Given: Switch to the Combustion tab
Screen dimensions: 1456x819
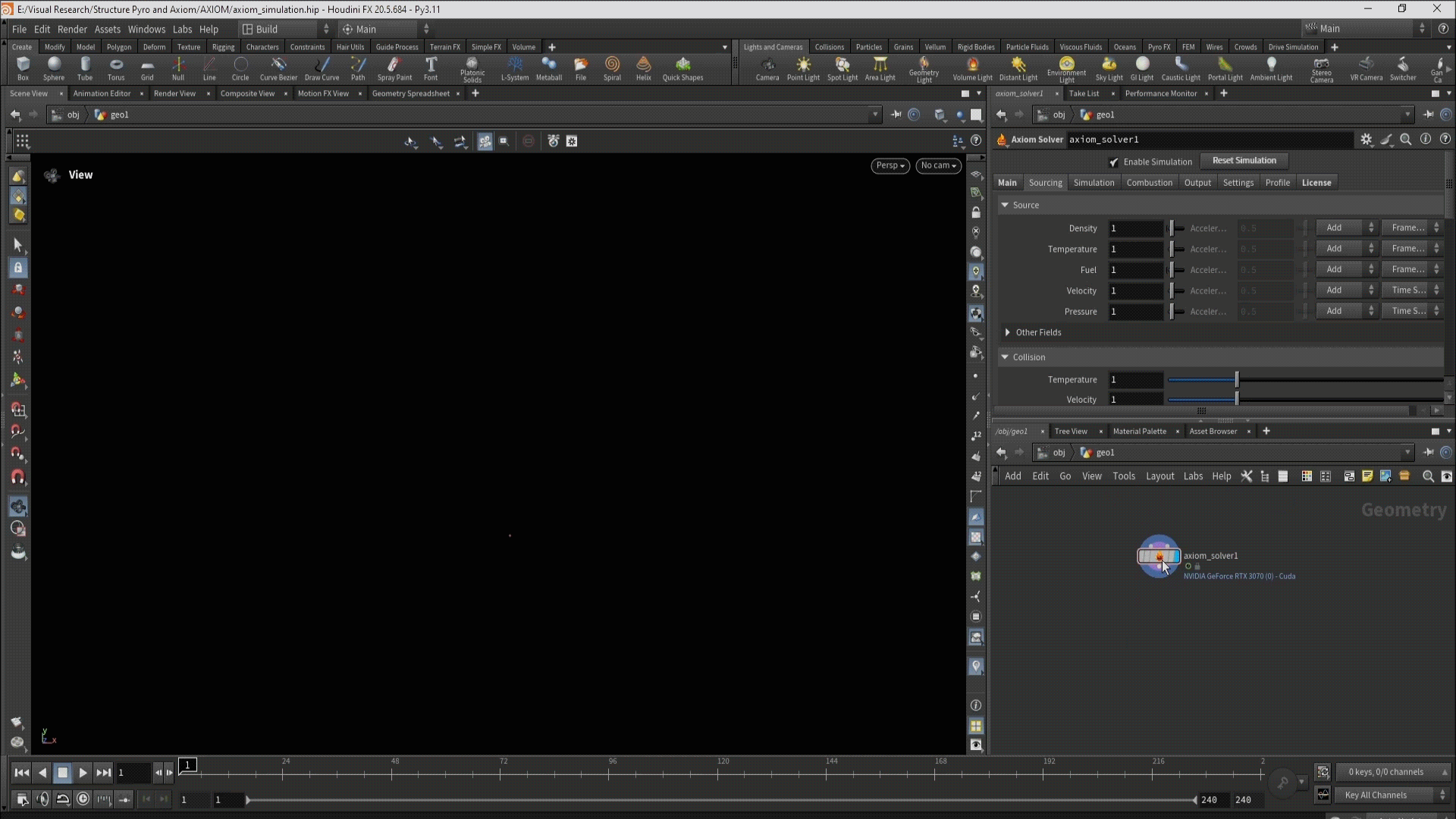Looking at the screenshot, I should pos(1149,183).
